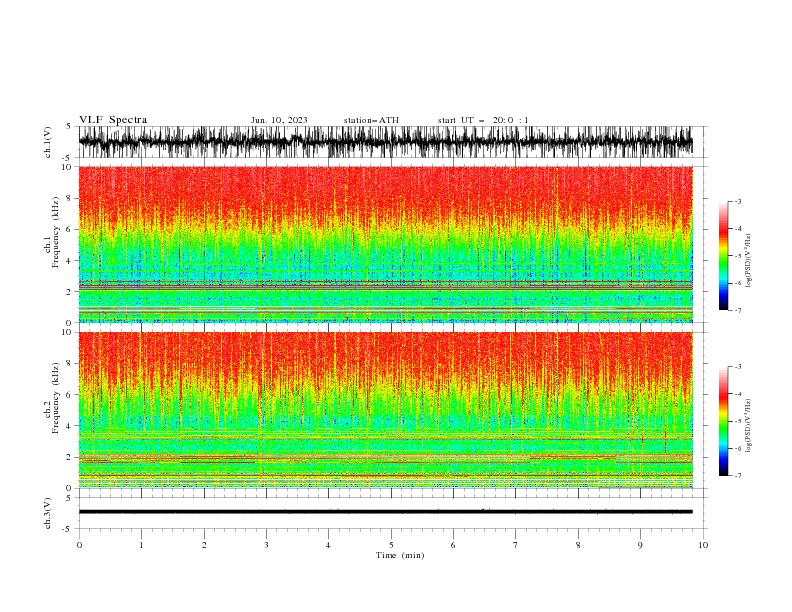Click the "6" kHz tick of ch.2 spectrogram

(69, 394)
